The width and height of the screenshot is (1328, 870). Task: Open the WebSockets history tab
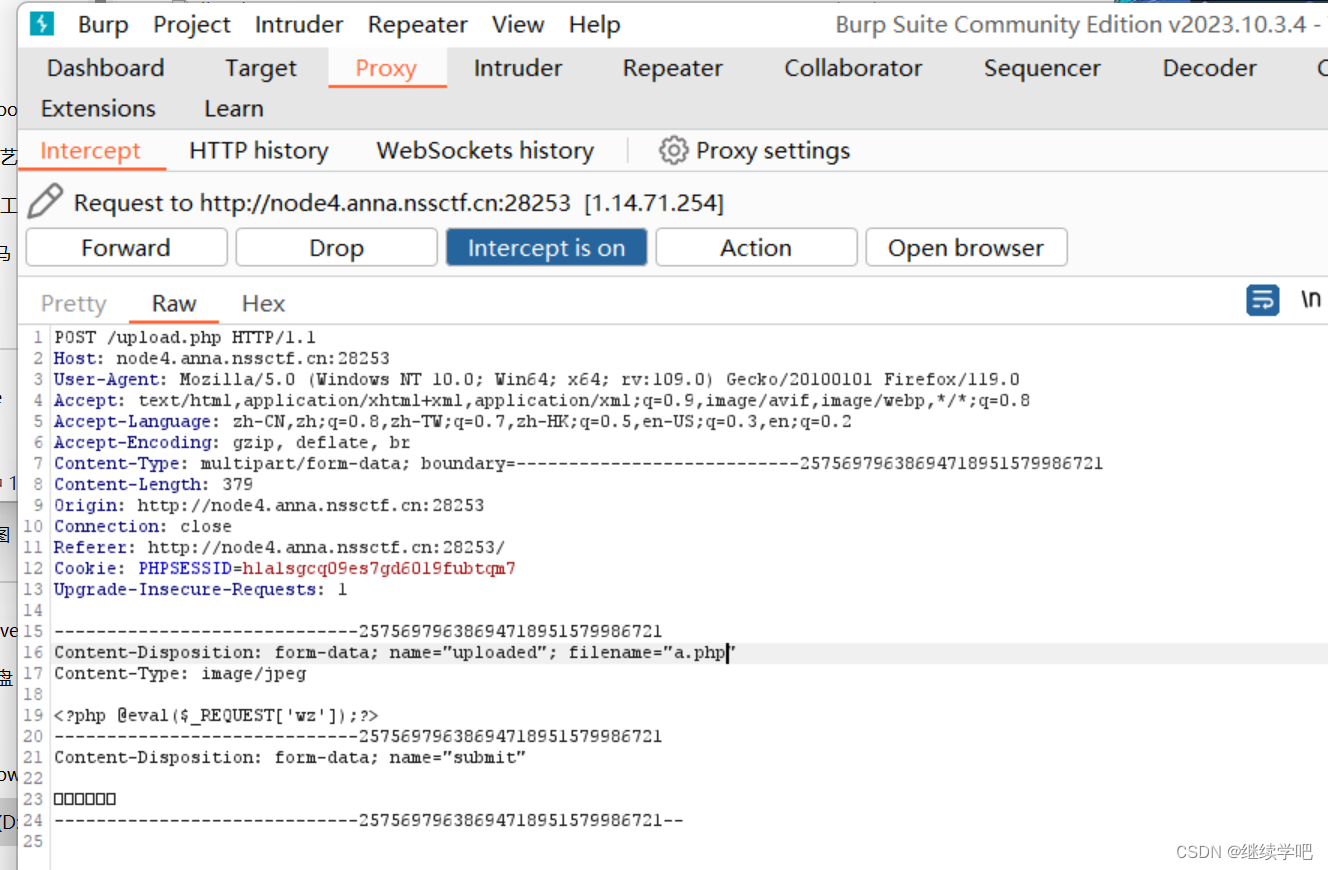(x=484, y=150)
